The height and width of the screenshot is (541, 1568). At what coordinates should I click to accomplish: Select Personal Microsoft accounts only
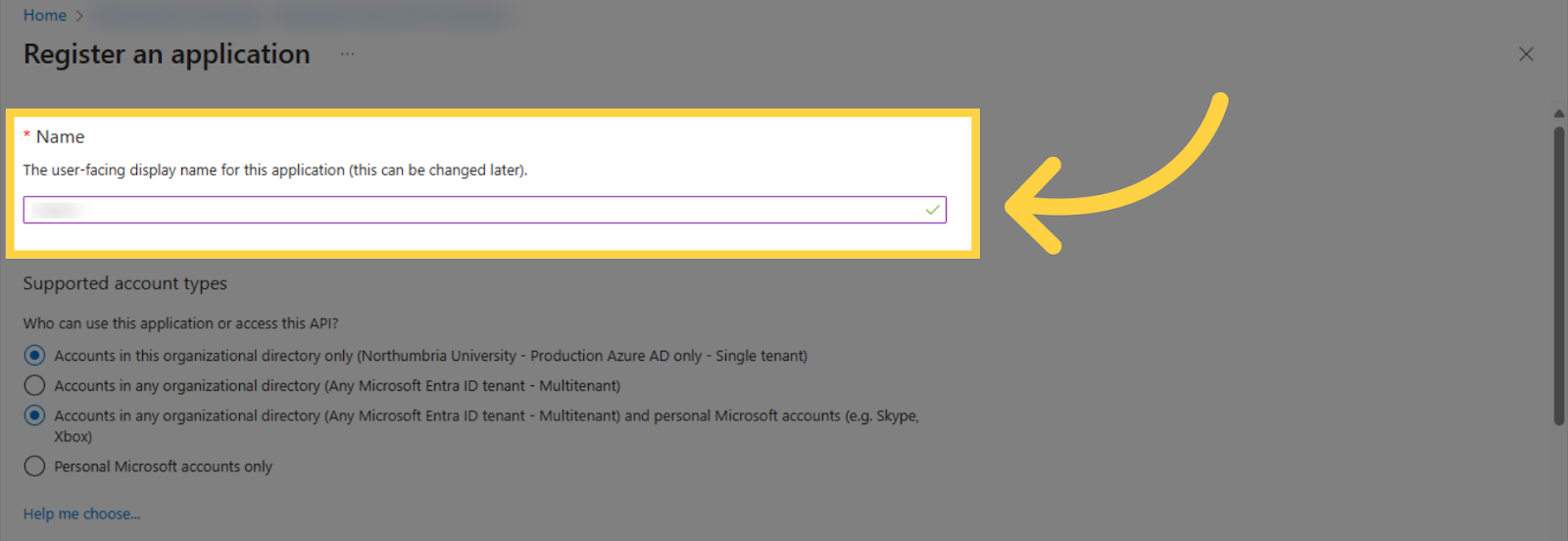click(x=34, y=467)
